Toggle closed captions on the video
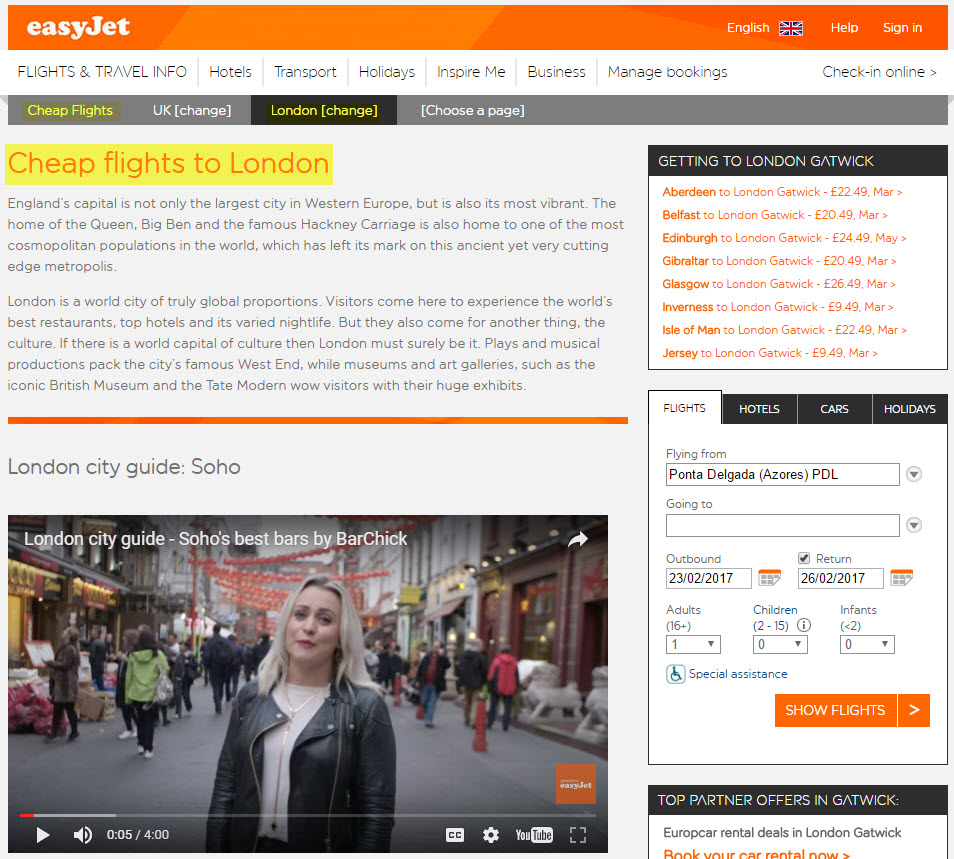This screenshot has width=954, height=859. tap(454, 835)
